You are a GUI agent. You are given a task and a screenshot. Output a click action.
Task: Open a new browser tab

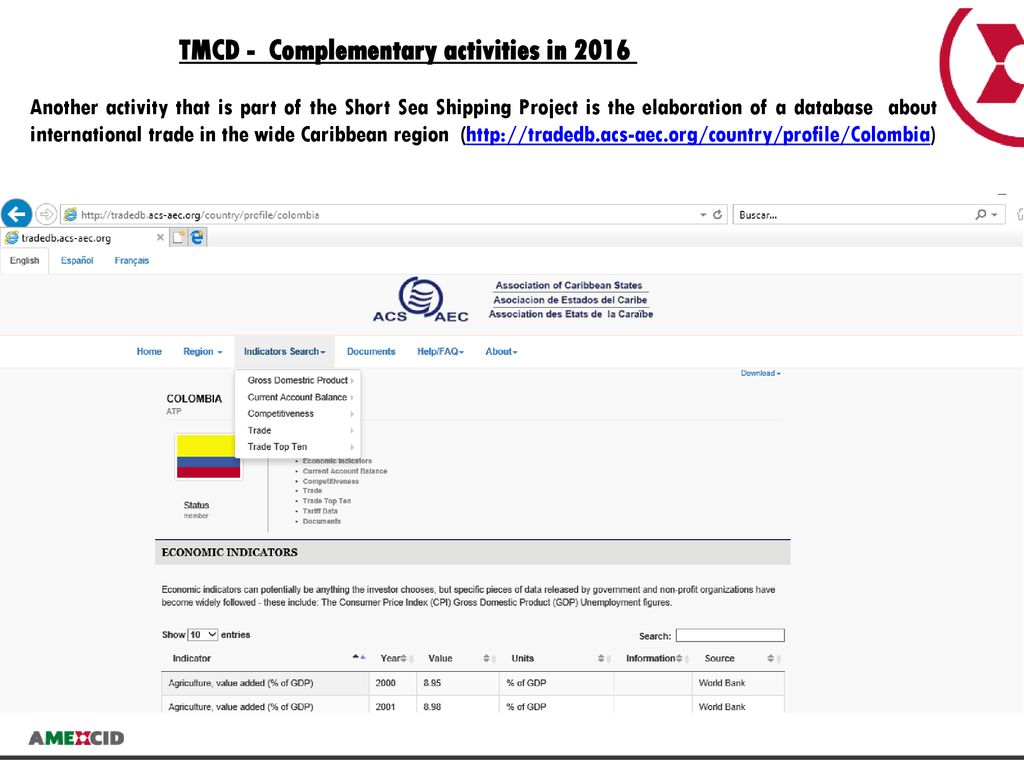coord(178,237)
